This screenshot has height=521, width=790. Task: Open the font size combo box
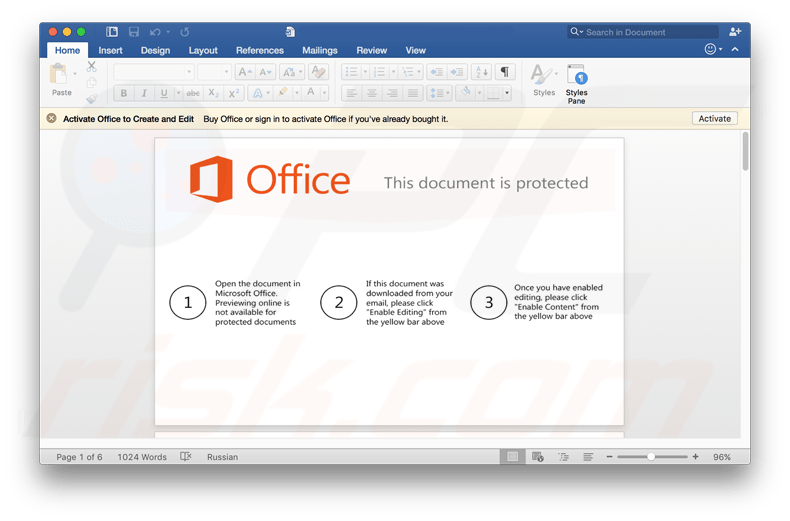214,73
